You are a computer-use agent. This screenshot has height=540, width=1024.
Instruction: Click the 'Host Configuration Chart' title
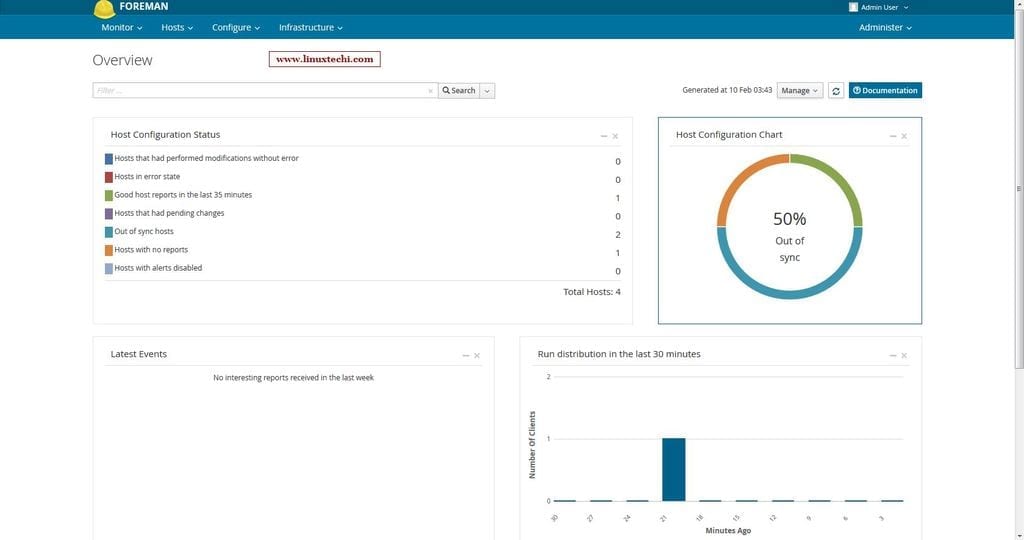coord(729,135)
